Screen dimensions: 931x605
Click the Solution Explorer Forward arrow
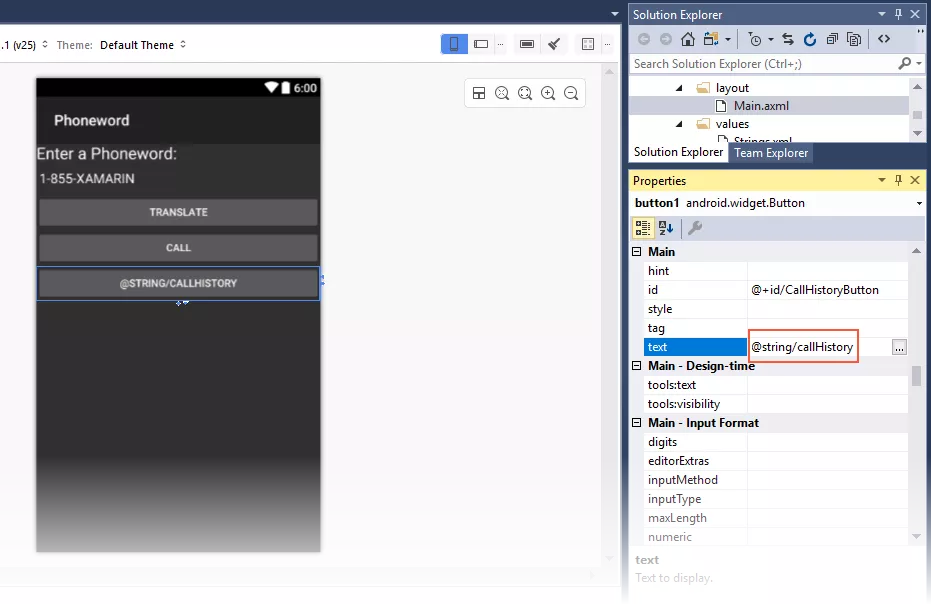pyautogui.click(x=666, y=39)
